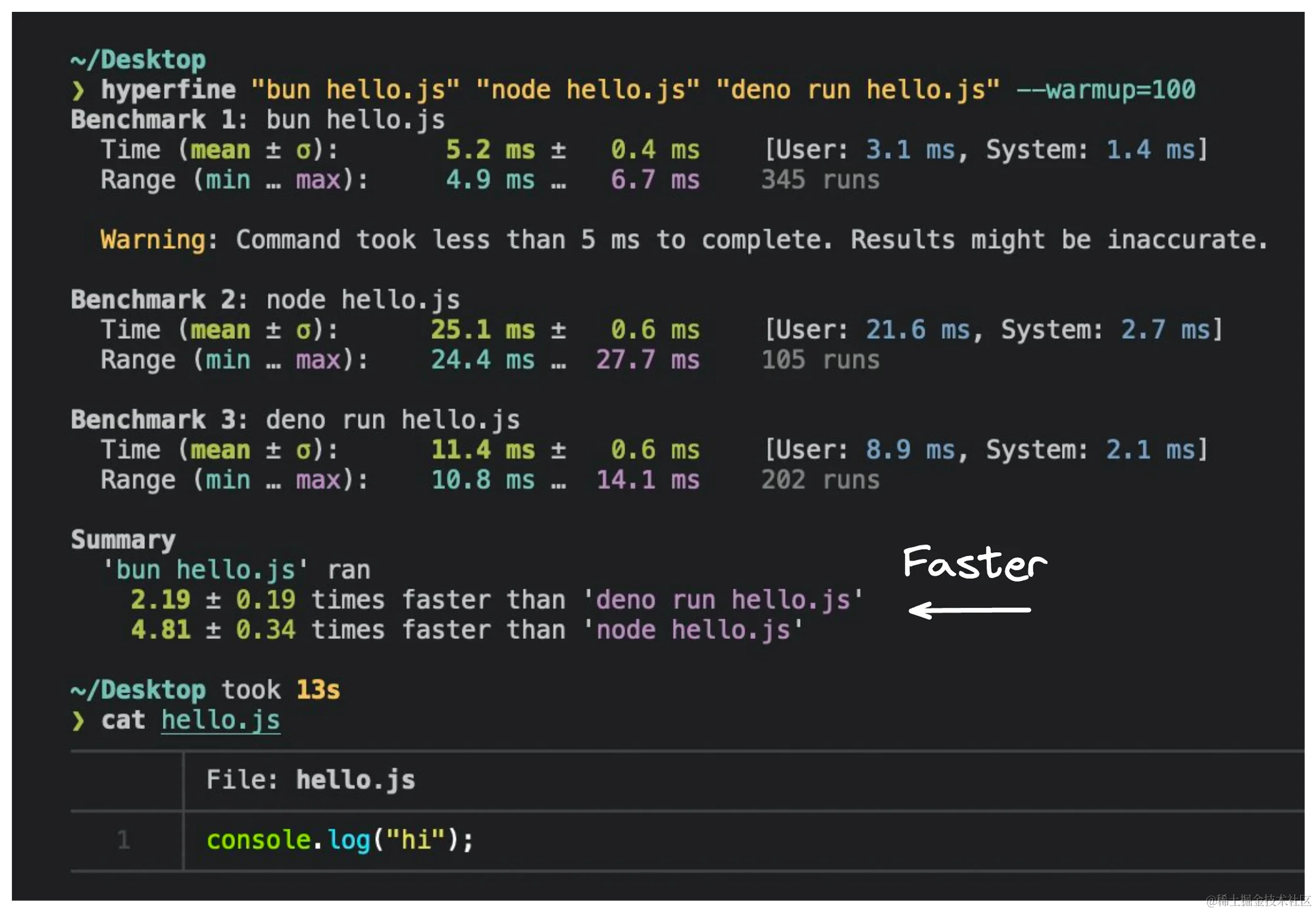This screenshot has width=1316, height=912.
Task: Click the 'Benchmark 2: node hello.js' heading
Action: pos(265,299)
